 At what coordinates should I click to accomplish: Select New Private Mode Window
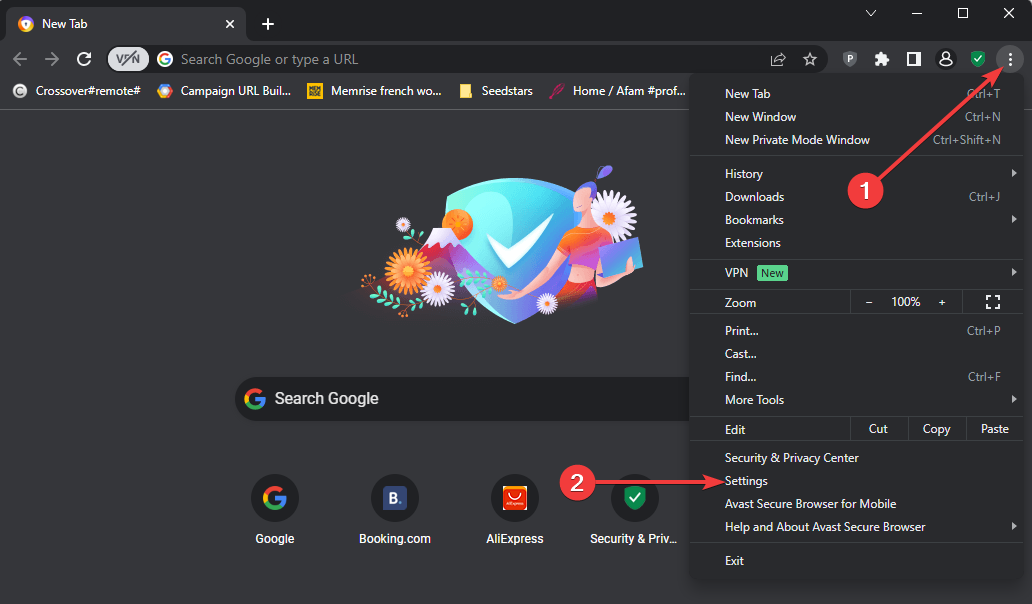pyautogui.click(x=856, y=139)
